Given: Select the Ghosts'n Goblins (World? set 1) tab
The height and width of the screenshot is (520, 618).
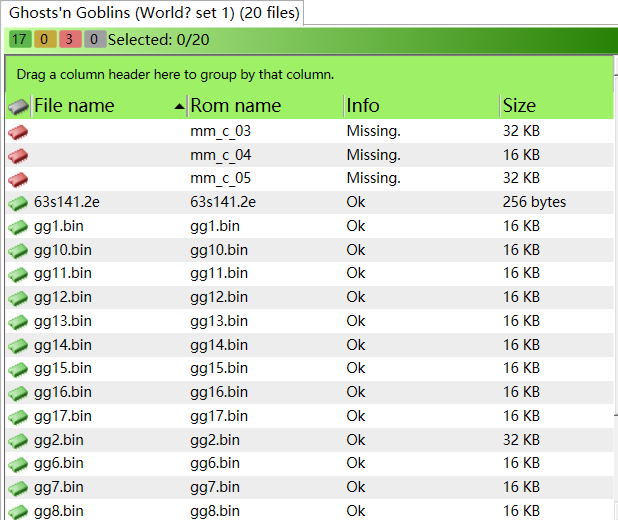Looking at the screenshot, I should pos(151,12).
